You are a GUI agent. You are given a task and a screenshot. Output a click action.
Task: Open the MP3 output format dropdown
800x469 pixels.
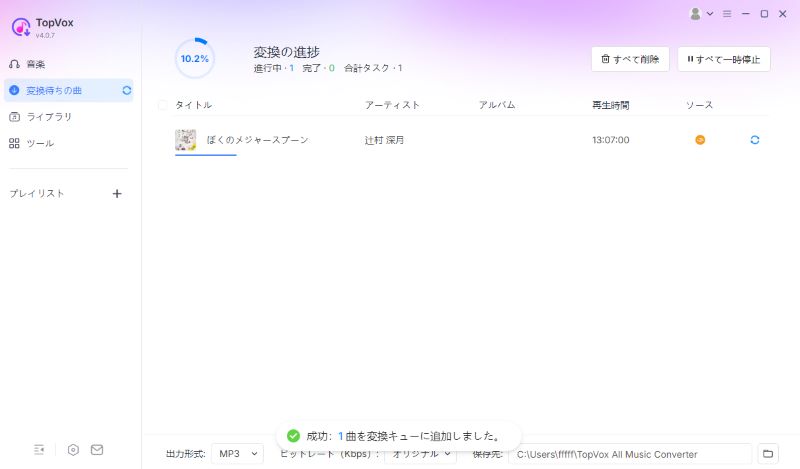(238, 454)
